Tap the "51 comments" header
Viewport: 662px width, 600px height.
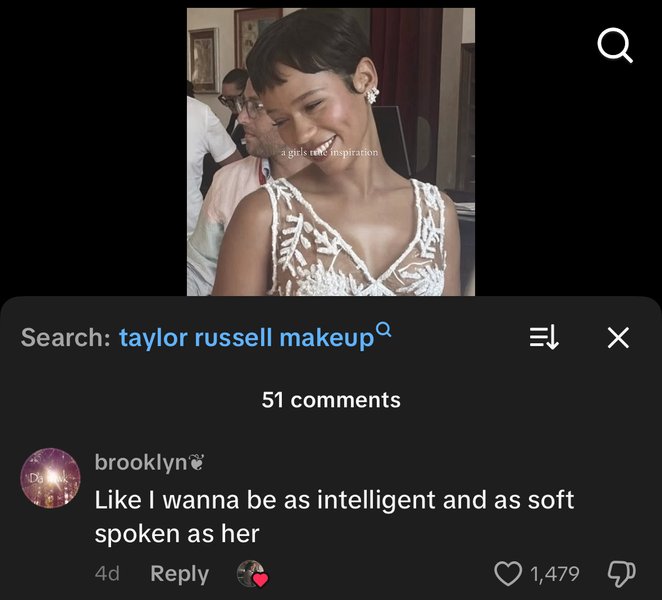tap(331, 400)
